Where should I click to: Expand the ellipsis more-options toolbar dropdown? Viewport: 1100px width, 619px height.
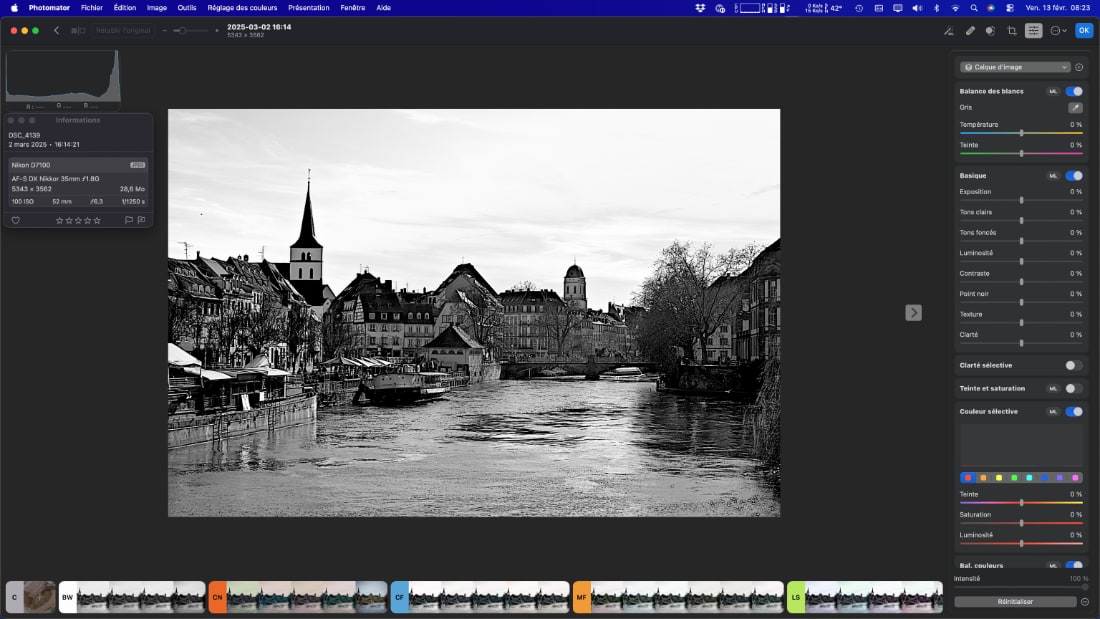(x=1058, y=30)
